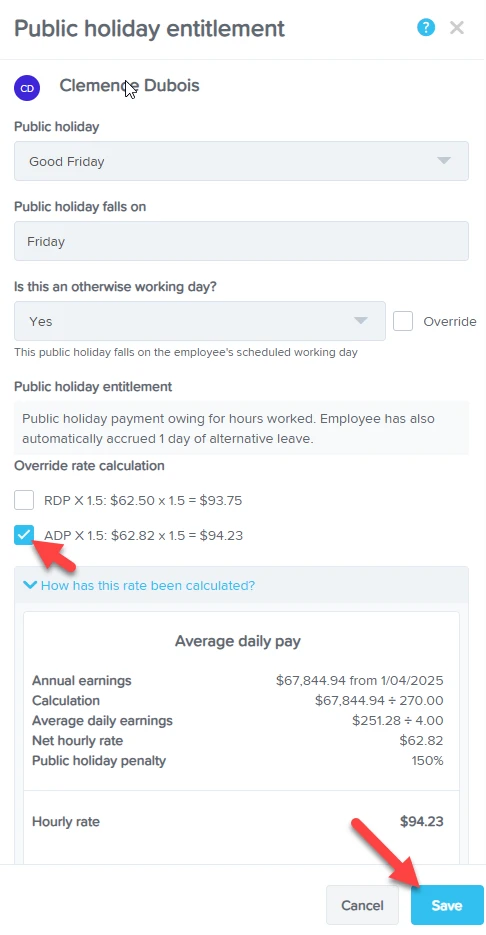The width and height of the screenshot is (486, 935).
Task: Close the Public holiday entitlement panel
Action: pos(457,27)
